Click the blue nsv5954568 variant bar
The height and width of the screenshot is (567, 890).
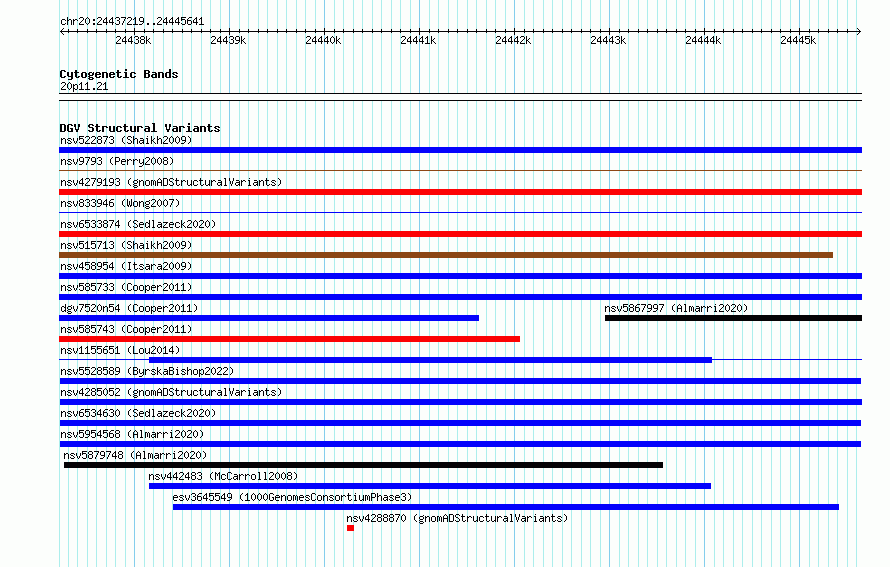[460, 444]
